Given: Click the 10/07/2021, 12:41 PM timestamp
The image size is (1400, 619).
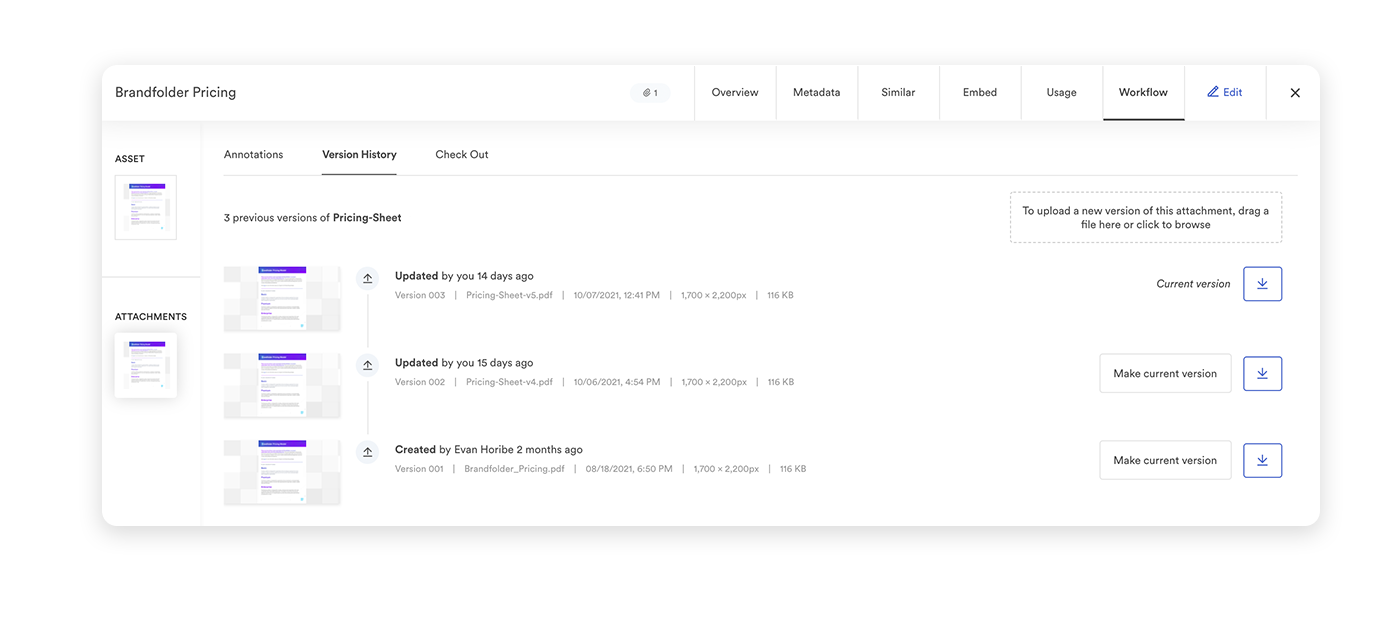Looking at the screenshot, I should pyautogui.click(x=617, y=295).
